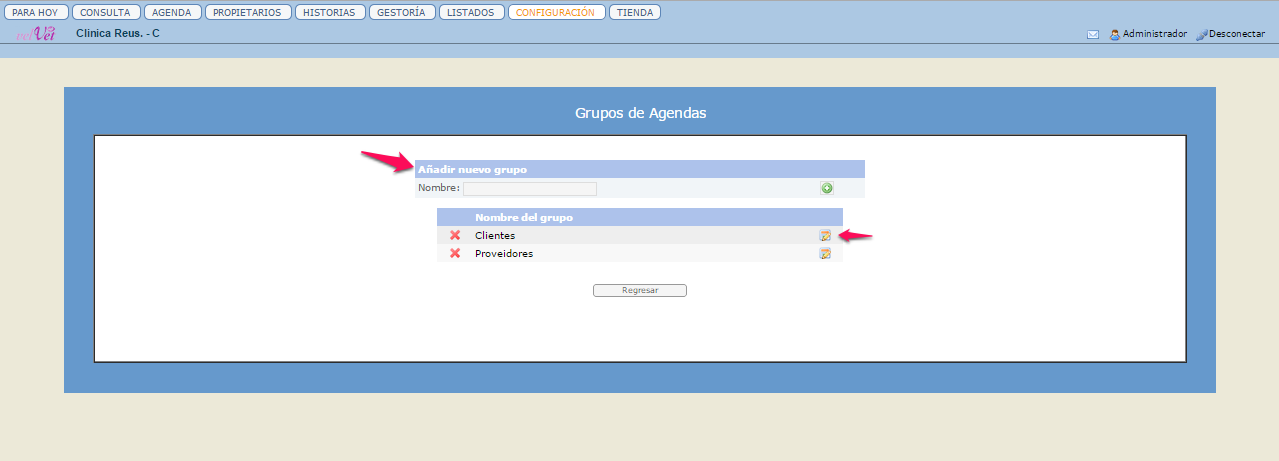Edit the Proveidores group
The height and width of the screenshot is (461, 1279).
pyautogui.click(x=825, y=253)
